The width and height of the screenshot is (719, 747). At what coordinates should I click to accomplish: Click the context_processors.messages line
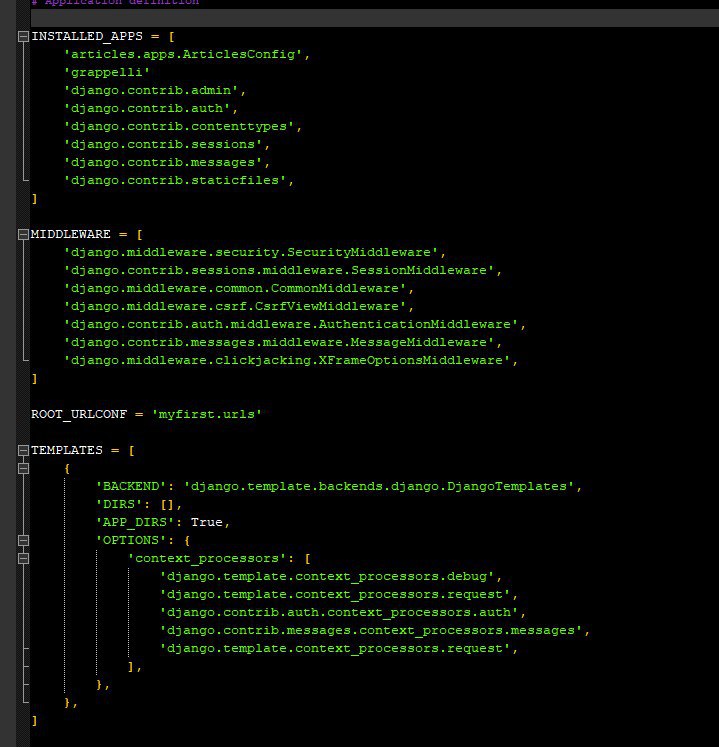click(375, 630)
